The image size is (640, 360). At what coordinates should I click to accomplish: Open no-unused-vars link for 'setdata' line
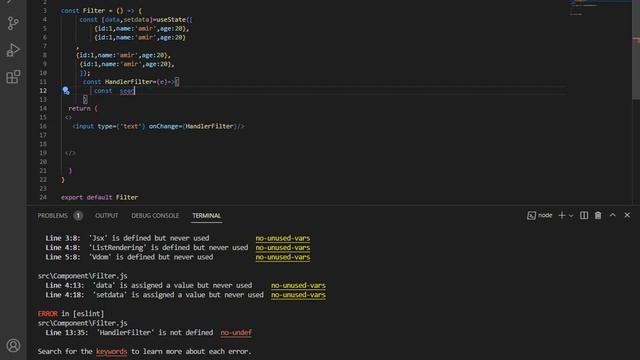(x=298, y=295)
